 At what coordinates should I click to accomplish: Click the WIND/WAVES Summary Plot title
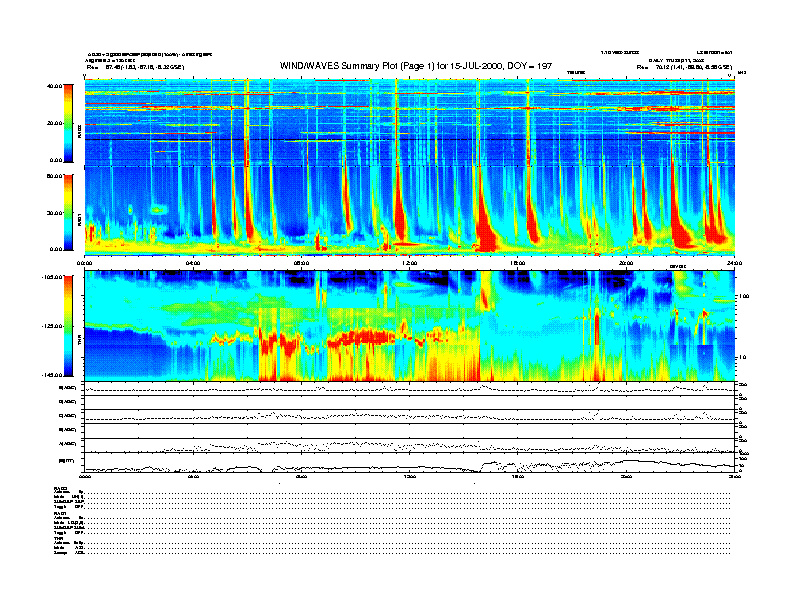click(x=416, y=66)
